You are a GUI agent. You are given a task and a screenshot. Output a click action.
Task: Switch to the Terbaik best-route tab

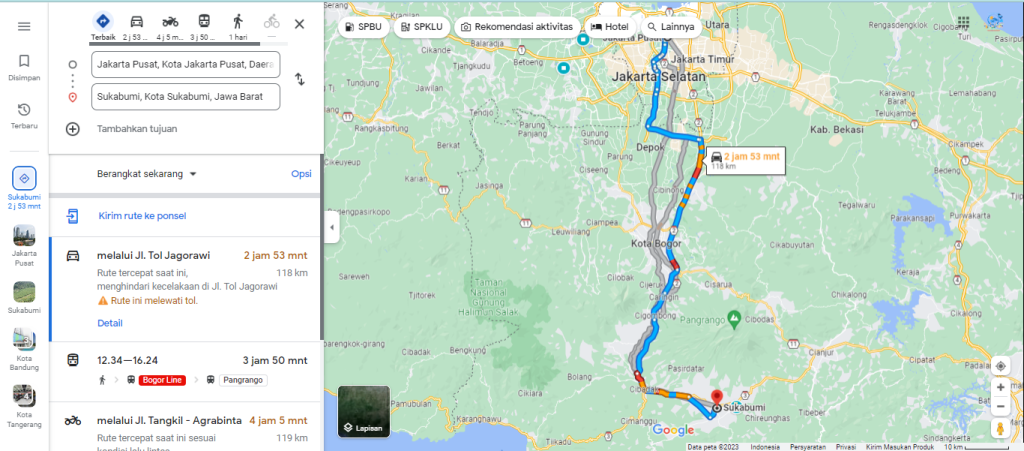coord(103,26)
